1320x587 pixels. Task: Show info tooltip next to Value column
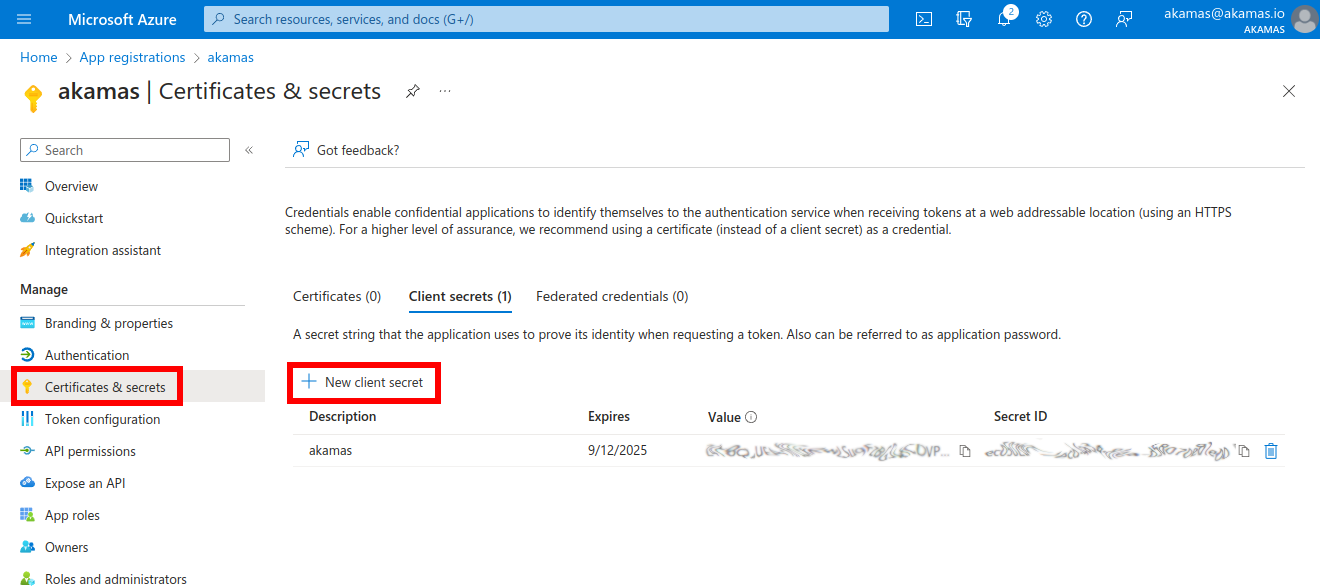point(751,417)
